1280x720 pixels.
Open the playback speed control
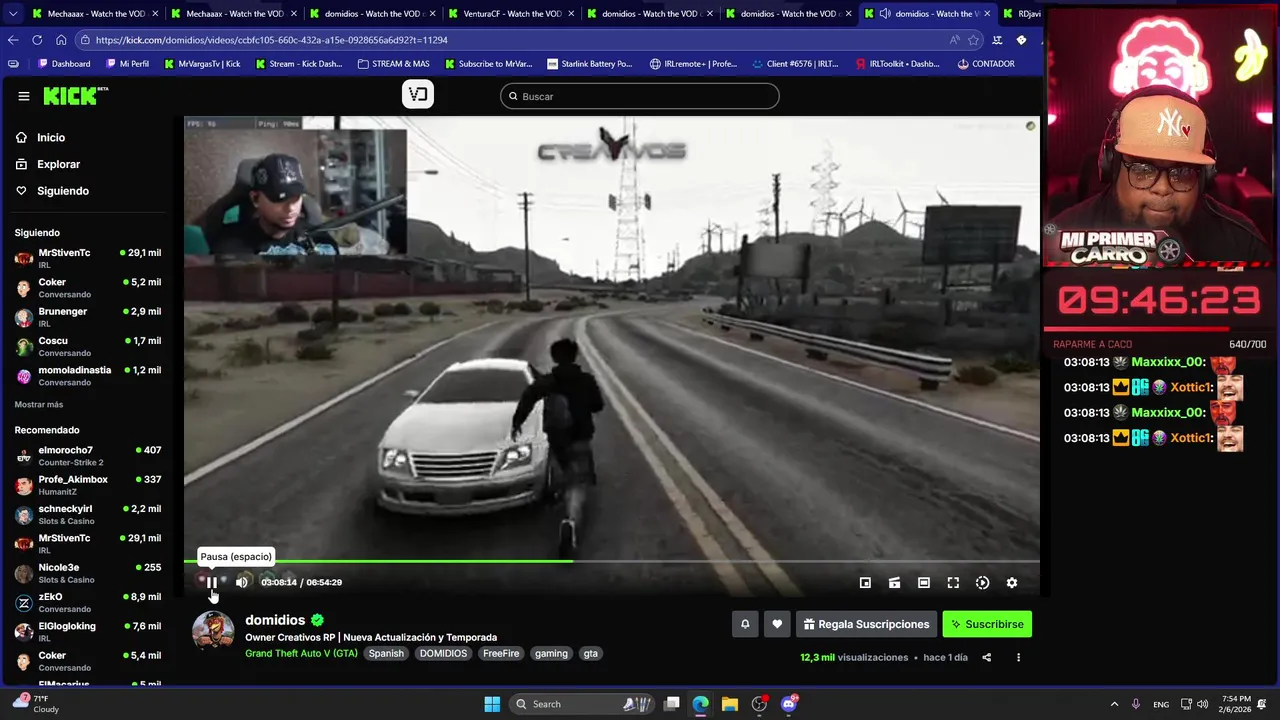point(982,583)
